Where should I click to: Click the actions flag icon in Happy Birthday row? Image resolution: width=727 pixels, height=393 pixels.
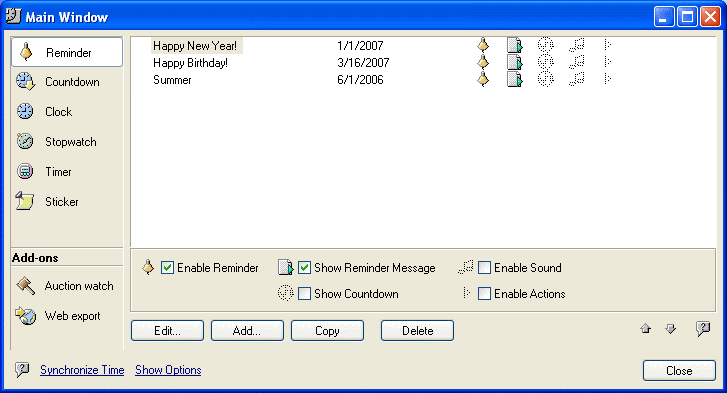coord(608,62)
